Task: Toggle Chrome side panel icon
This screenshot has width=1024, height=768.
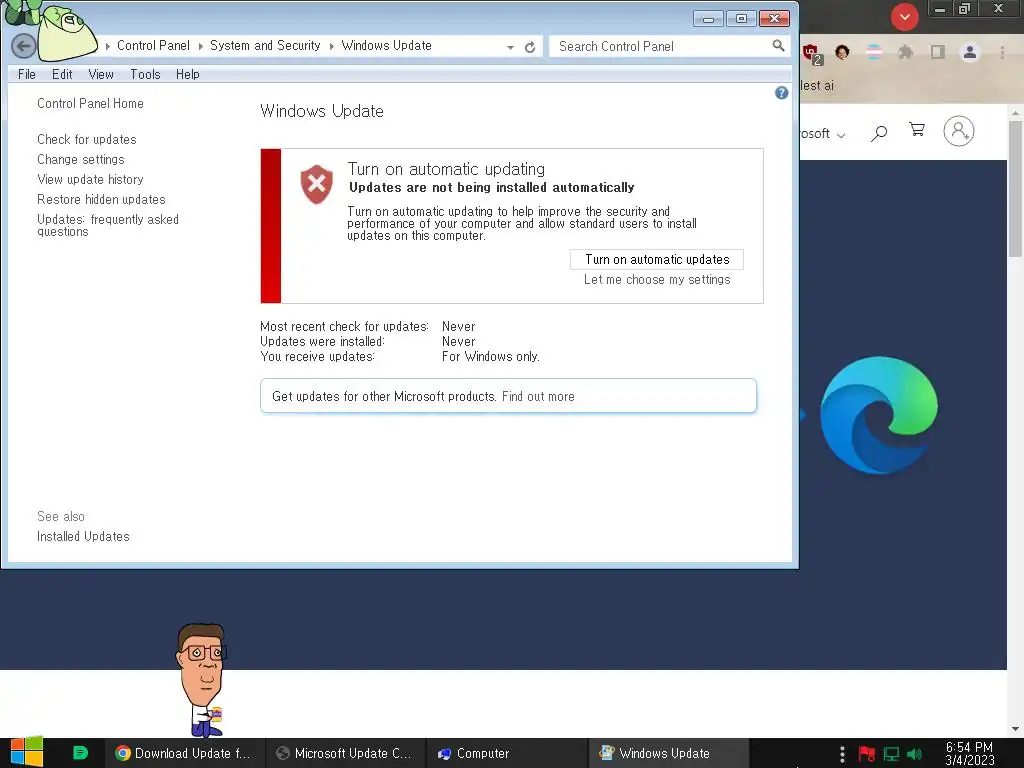Action: (938, 52)
